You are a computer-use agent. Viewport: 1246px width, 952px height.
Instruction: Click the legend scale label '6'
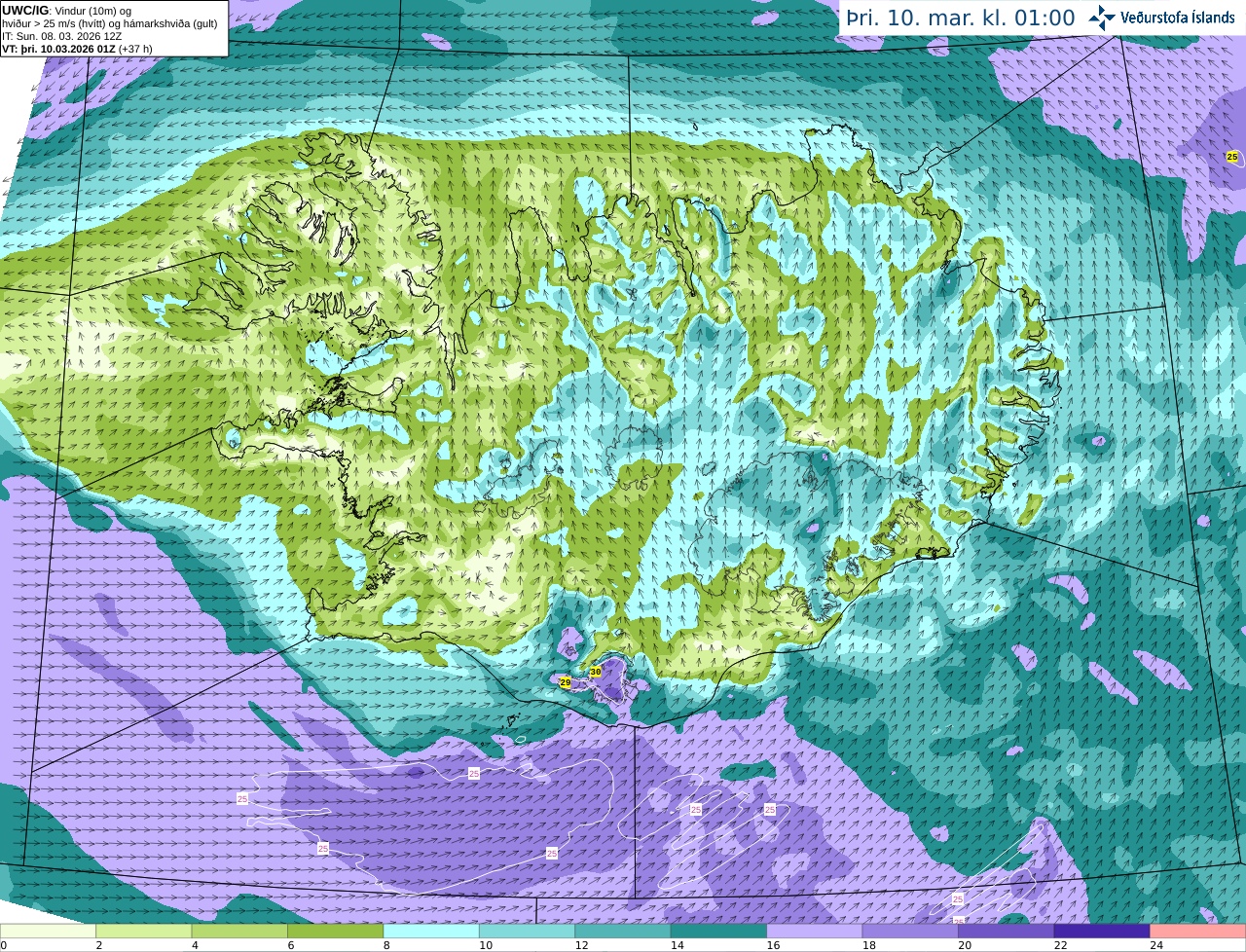(291, 945)
